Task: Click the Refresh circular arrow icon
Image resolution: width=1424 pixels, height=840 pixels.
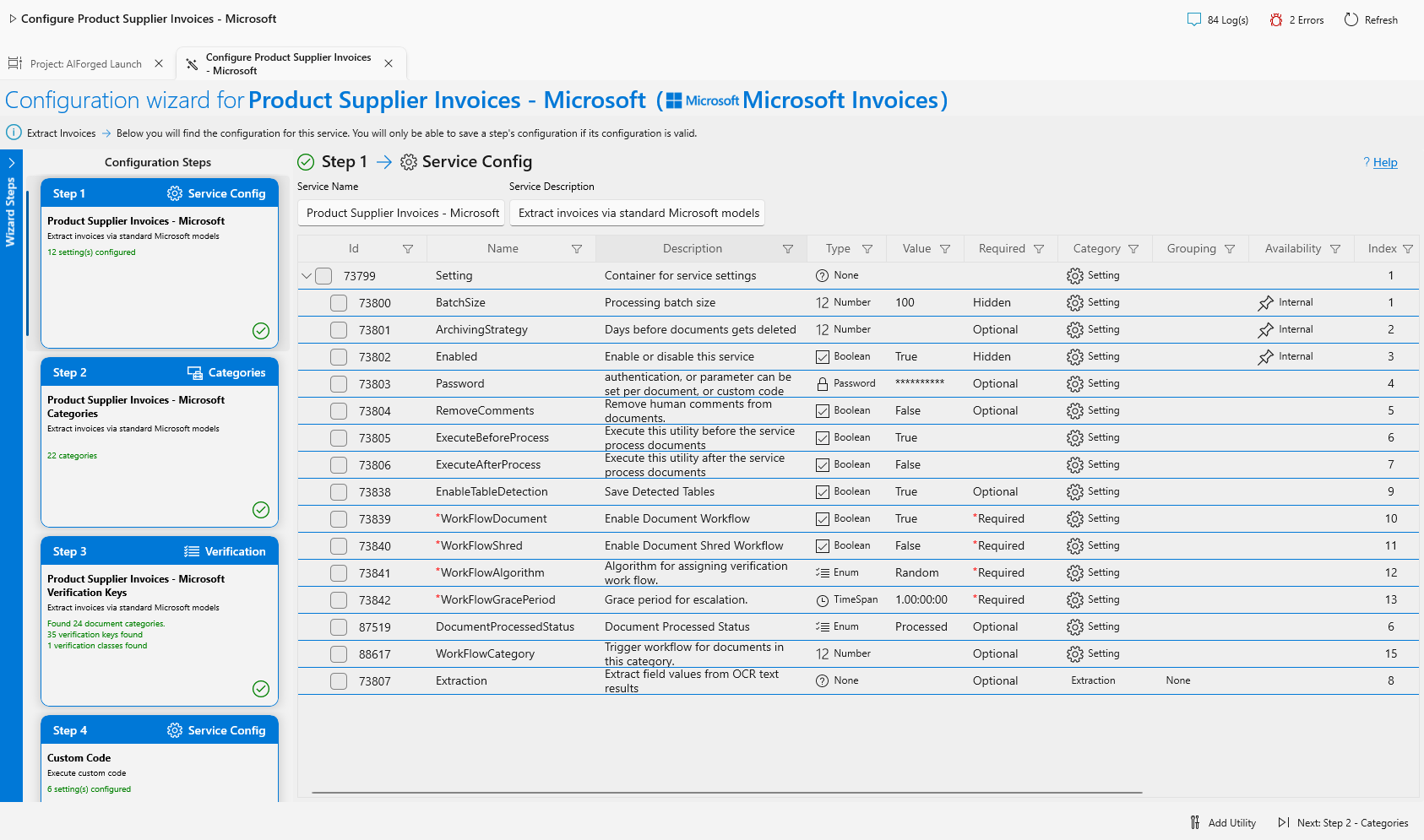Action: point(1351,19)
